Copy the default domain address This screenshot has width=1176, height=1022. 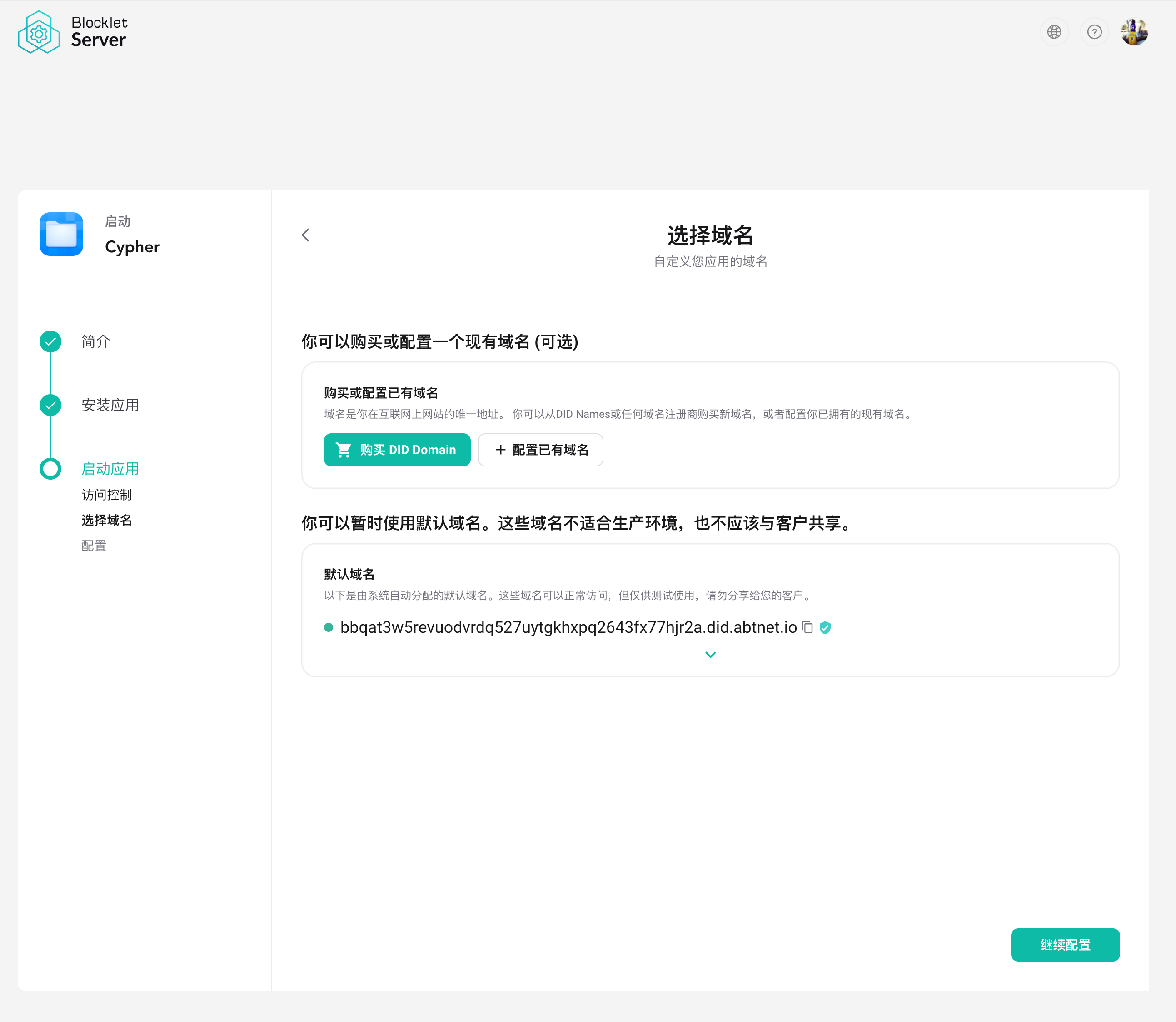click(x=807, y=627)
